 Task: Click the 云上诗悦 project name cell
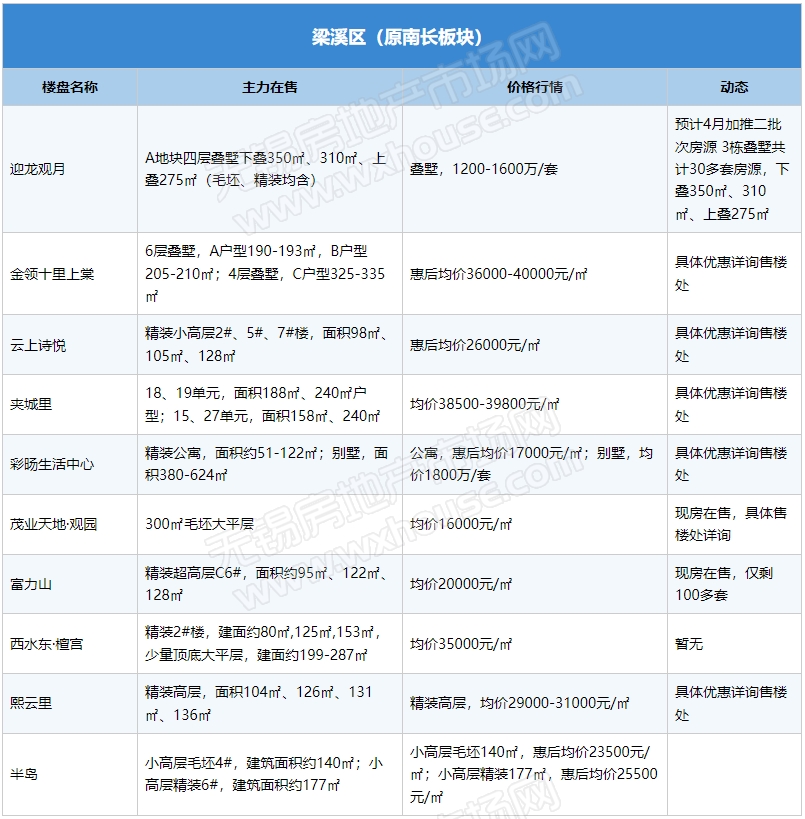click(70, 345)
